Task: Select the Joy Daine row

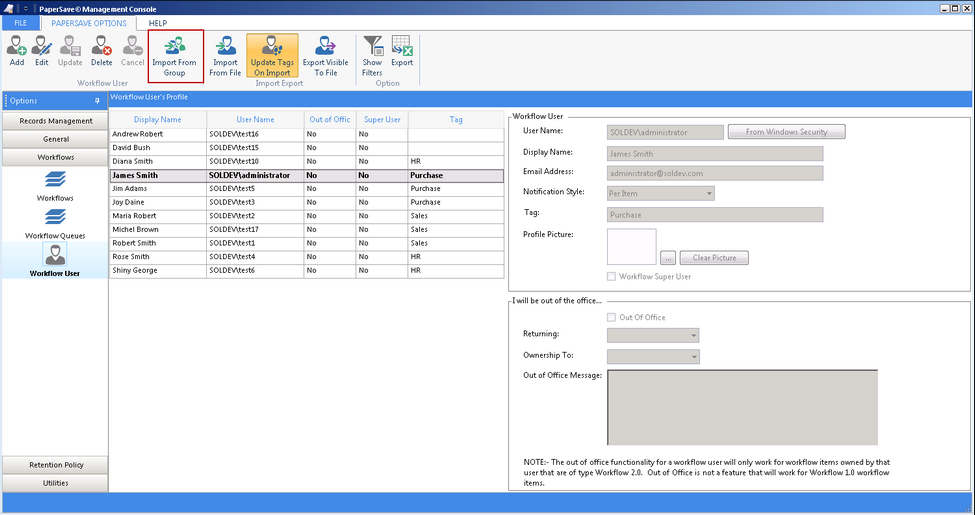Action: pos(307,202)
